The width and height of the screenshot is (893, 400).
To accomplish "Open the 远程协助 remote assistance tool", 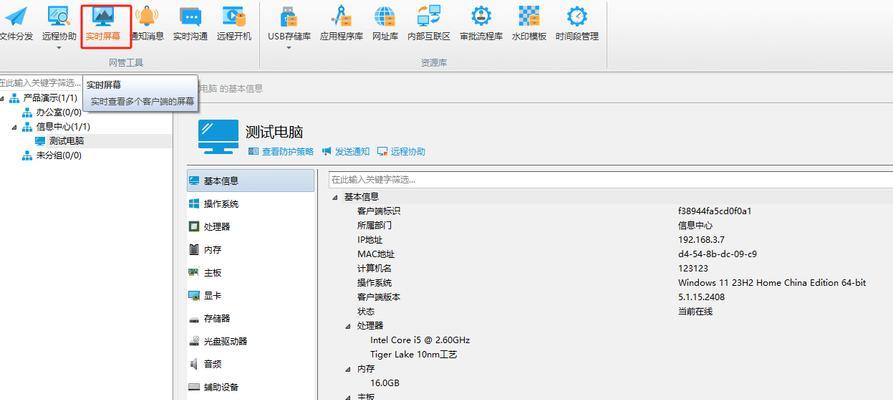I will 59,23.
